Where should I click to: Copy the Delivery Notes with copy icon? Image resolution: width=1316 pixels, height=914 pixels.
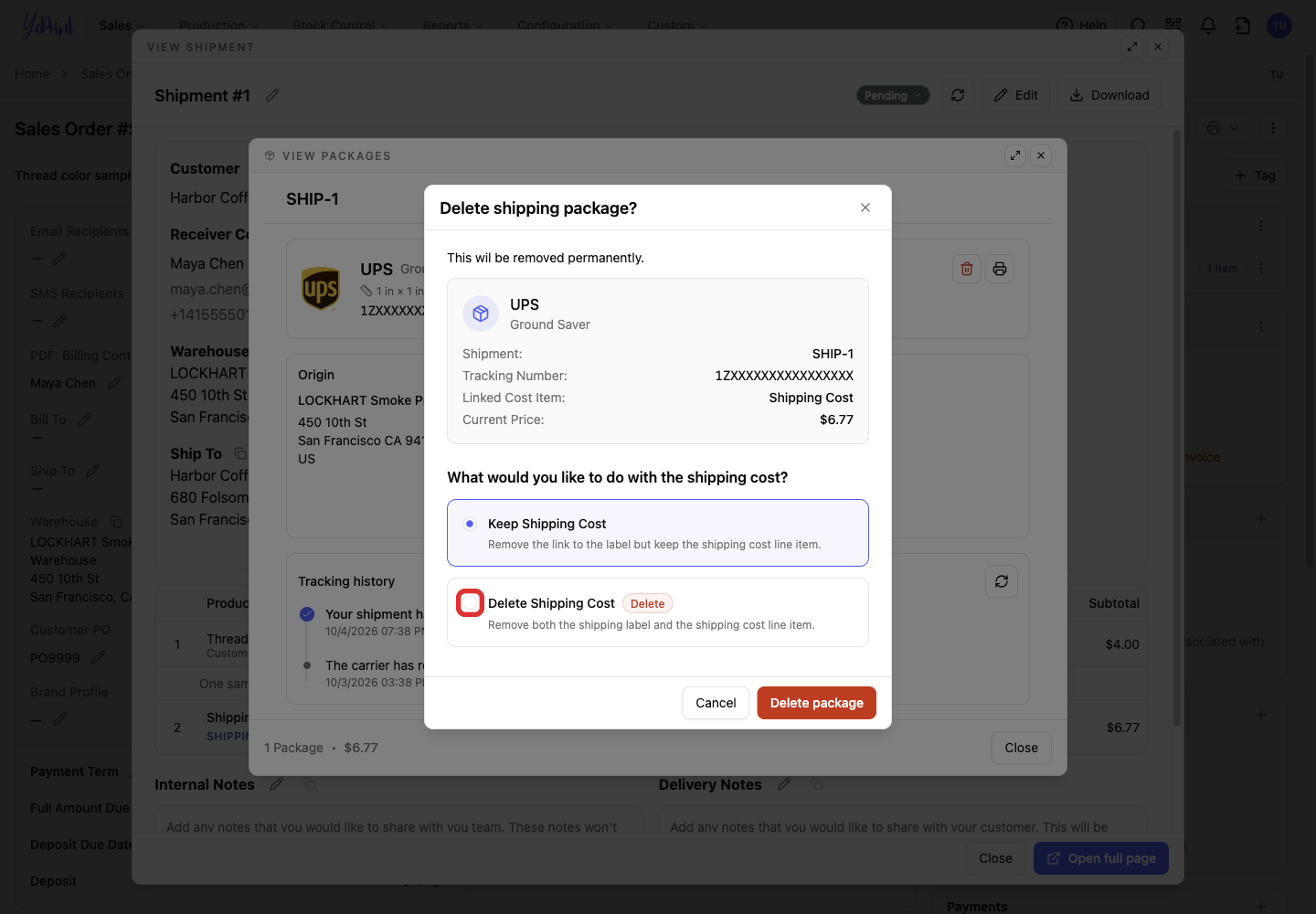[817, 784]
